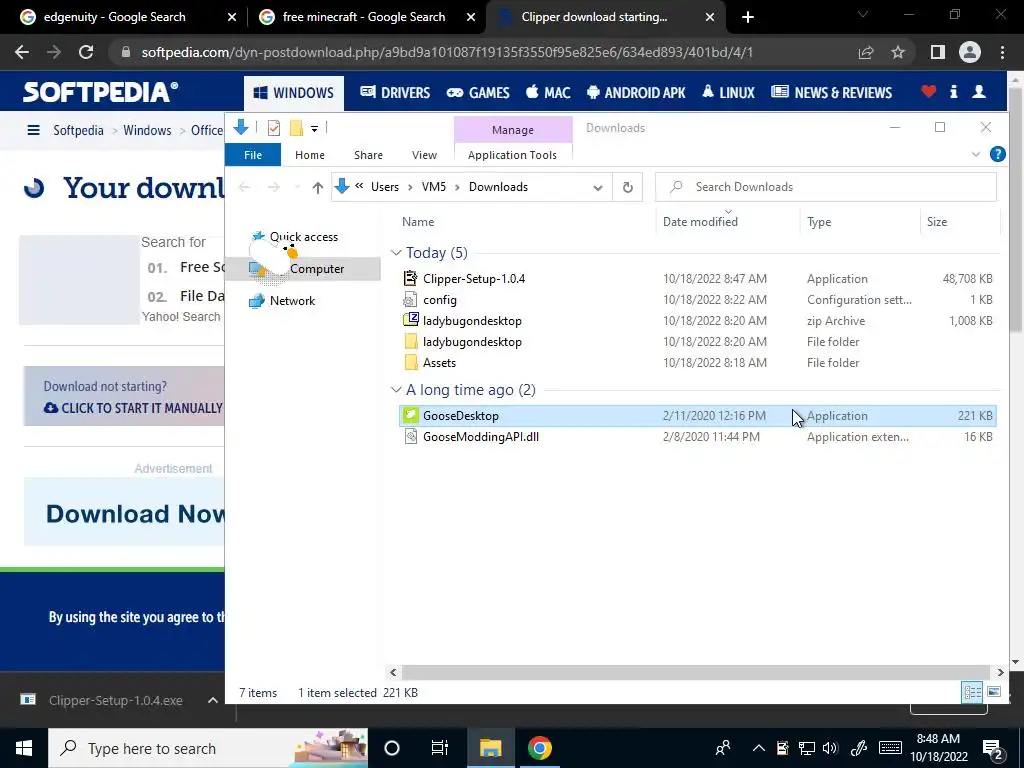This screenshot has width=1024, height=768.
Task: Open the Softpedia ANDROID APK section
Action: point(636,93)
